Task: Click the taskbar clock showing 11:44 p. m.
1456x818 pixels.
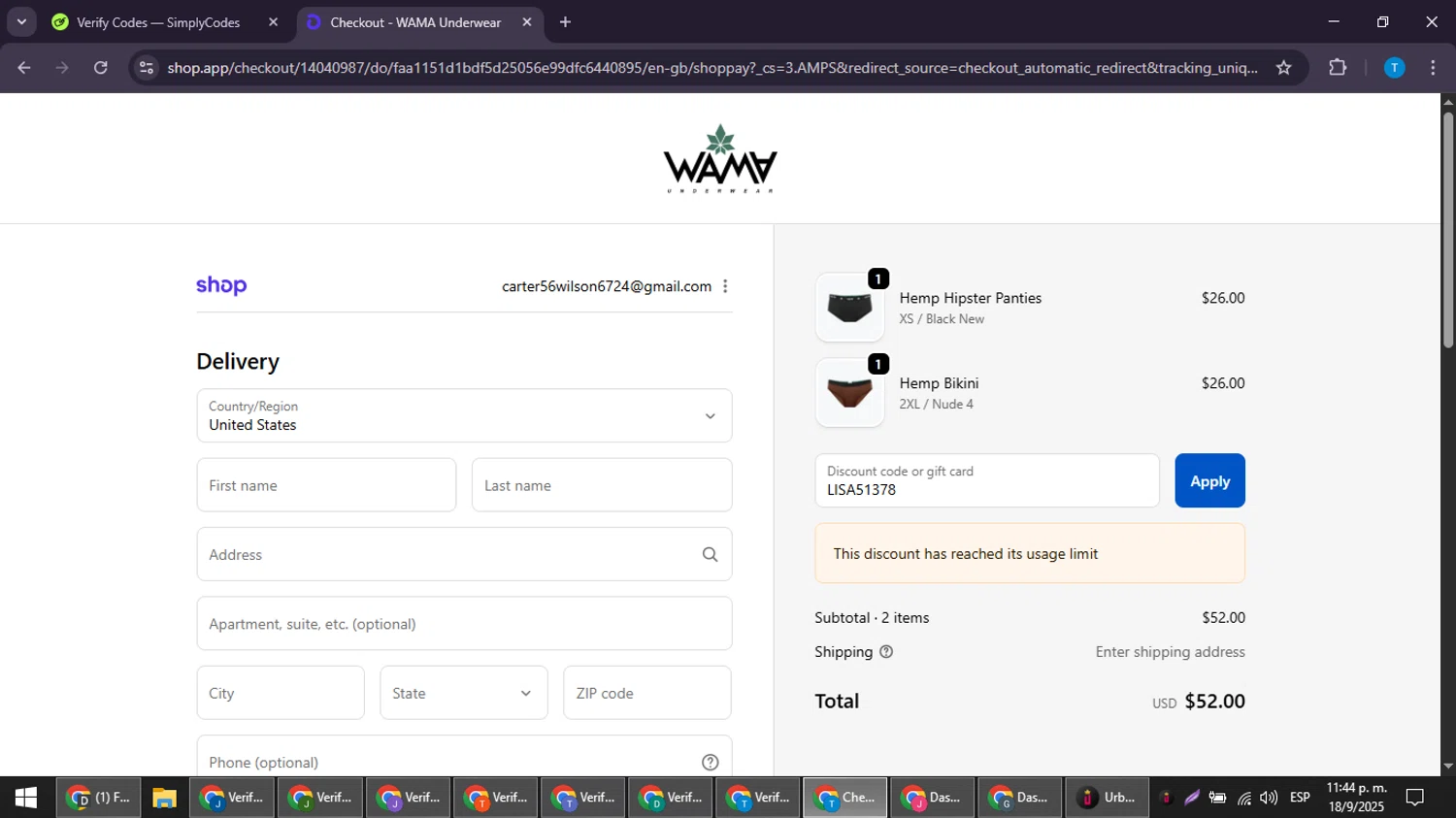Action: [1357, 798]
